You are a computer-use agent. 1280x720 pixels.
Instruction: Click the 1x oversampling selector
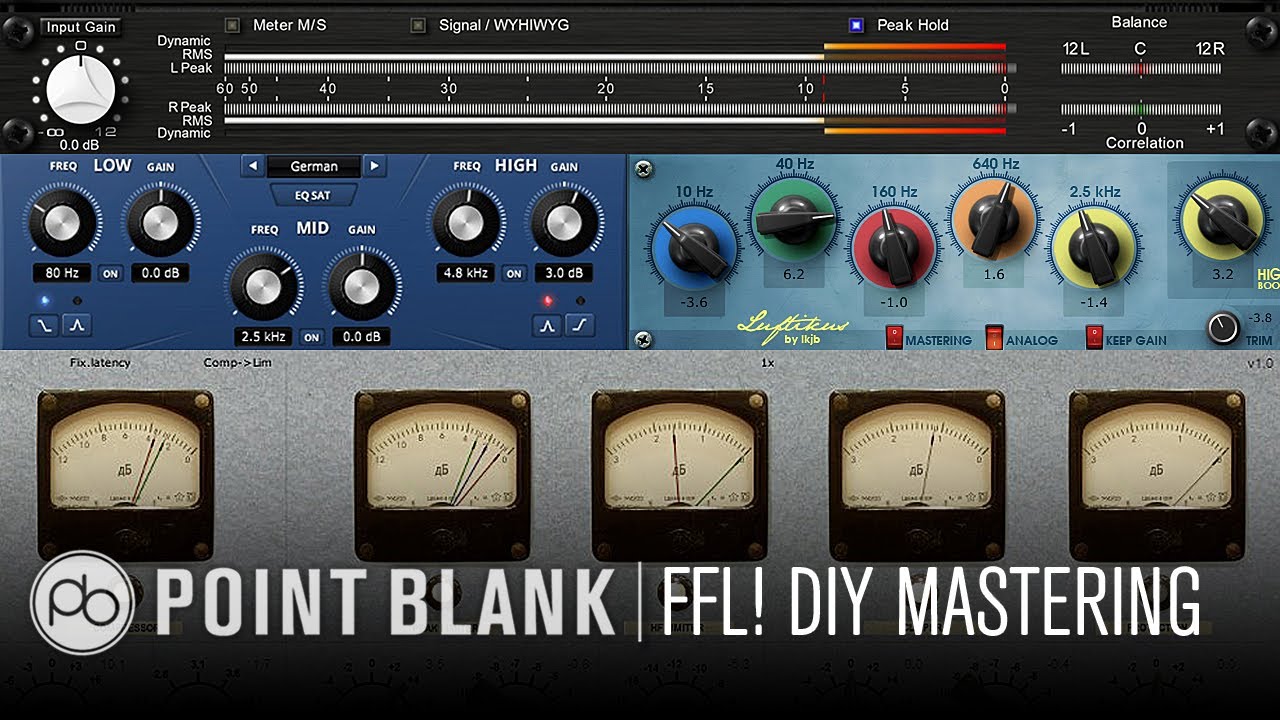pyautogui.click(x=767, y=363)
